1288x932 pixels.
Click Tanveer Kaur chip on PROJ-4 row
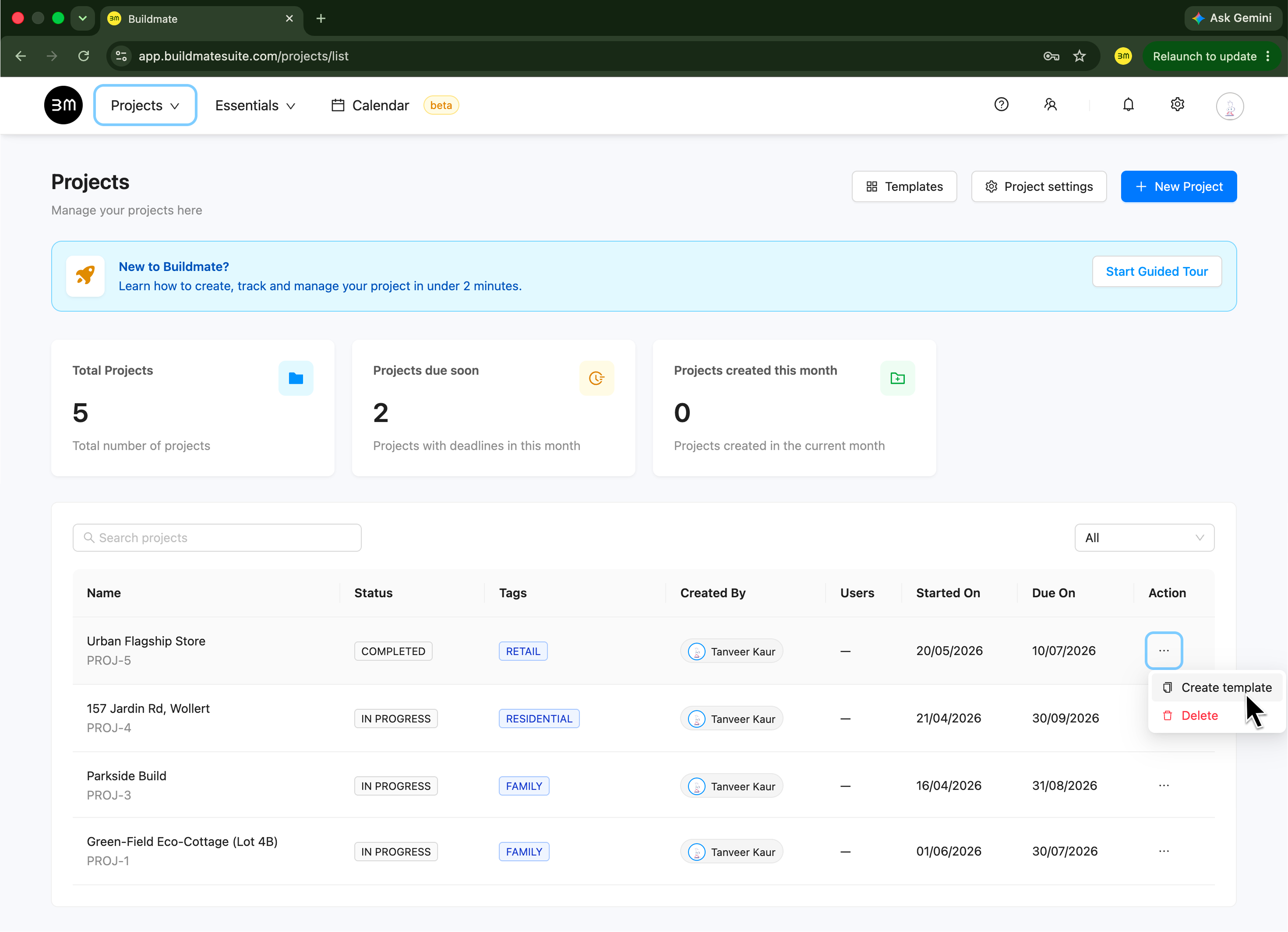pyautogui.click(x=731, y=718)
